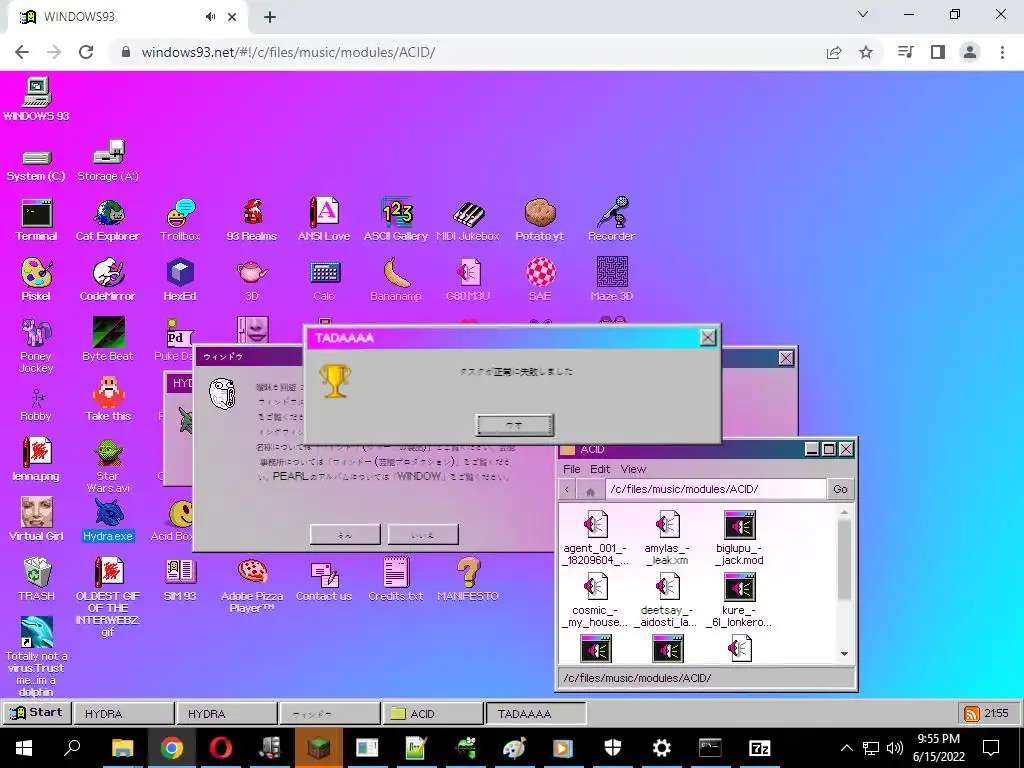Switch to first HYDRA taskbar item
The image size is (1024, 768).
[124, 713]
